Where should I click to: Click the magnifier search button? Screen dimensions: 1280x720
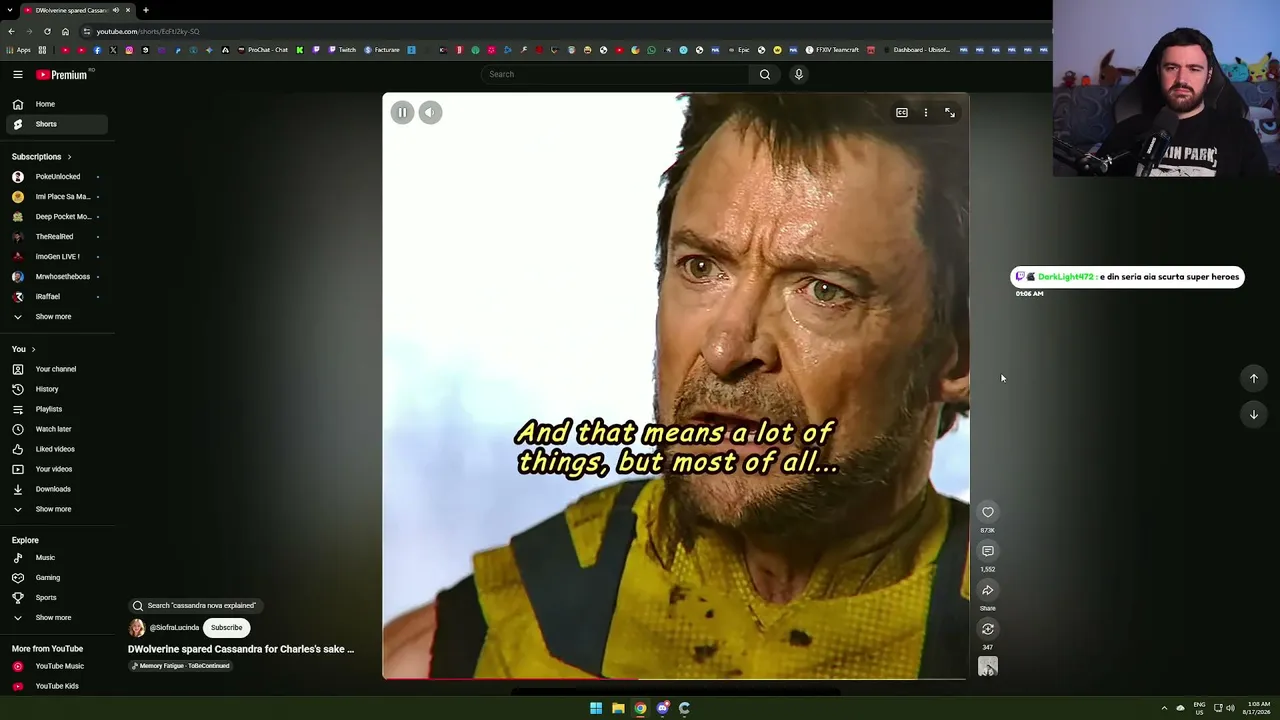tap(765, 74)
